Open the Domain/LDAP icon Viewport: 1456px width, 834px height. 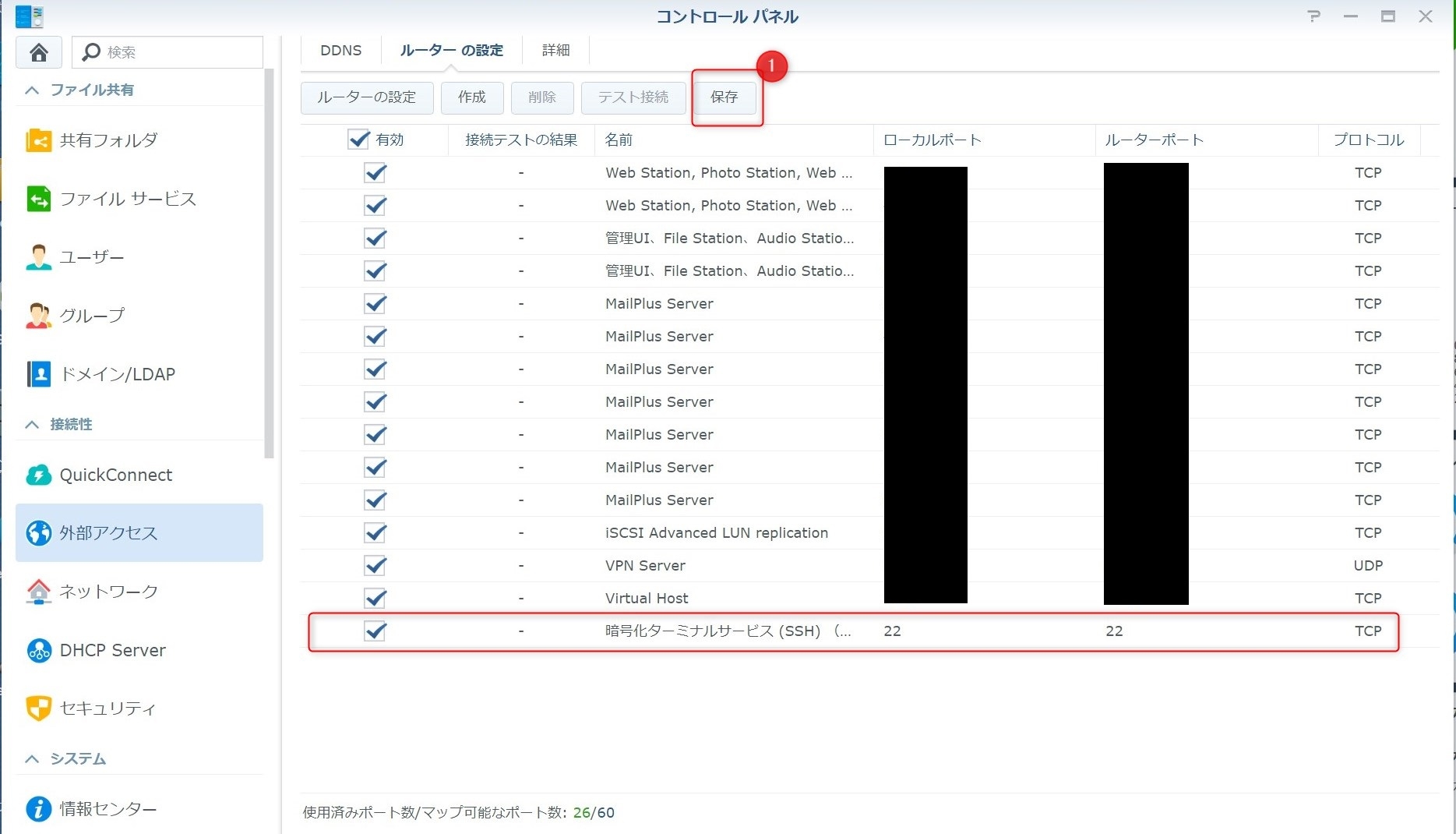coord(38,374)
